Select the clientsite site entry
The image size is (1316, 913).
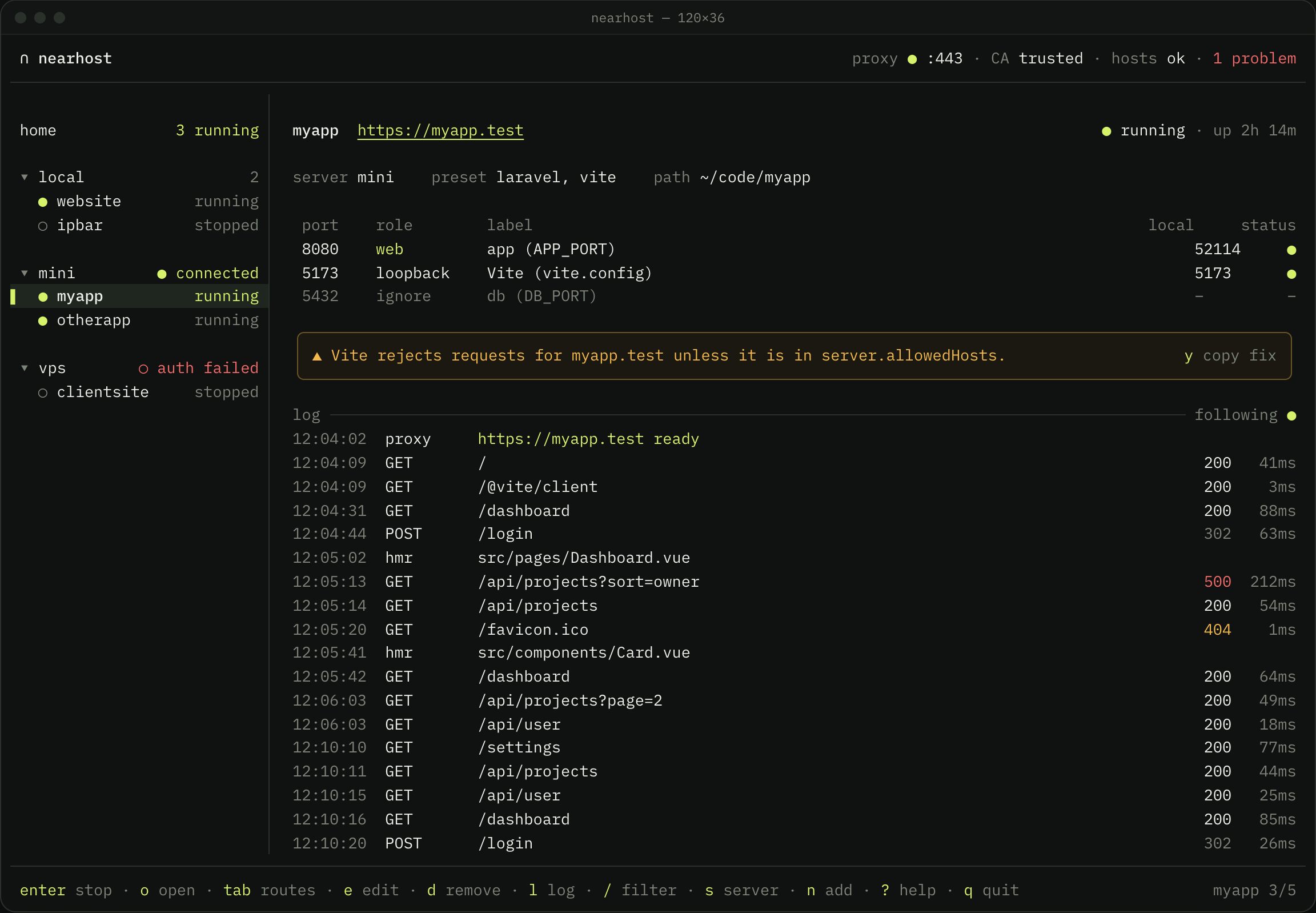pyautogui.click(x=139, y=393)
